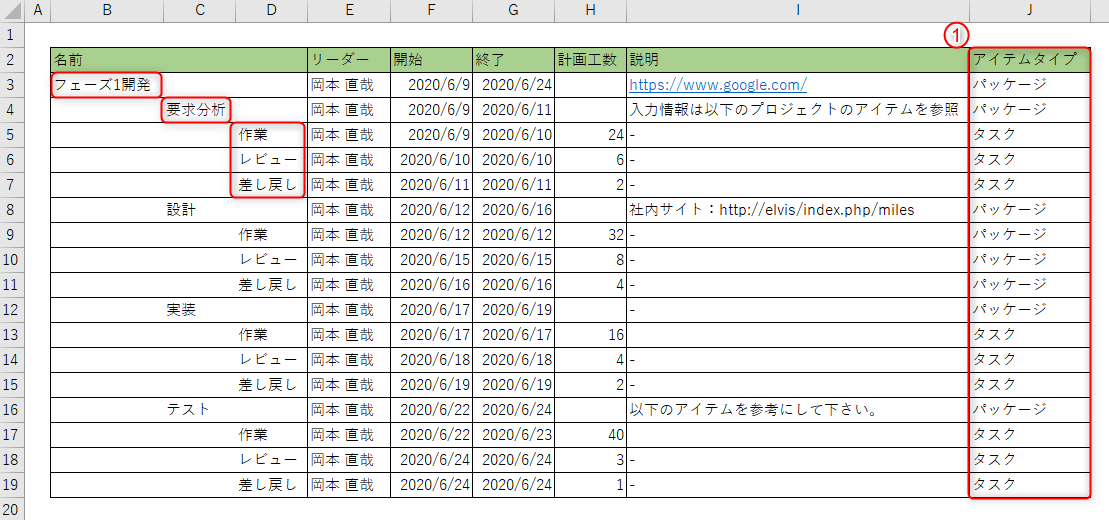Click the テスト cell
This screenshot has height=520, width=1109.
188,410
